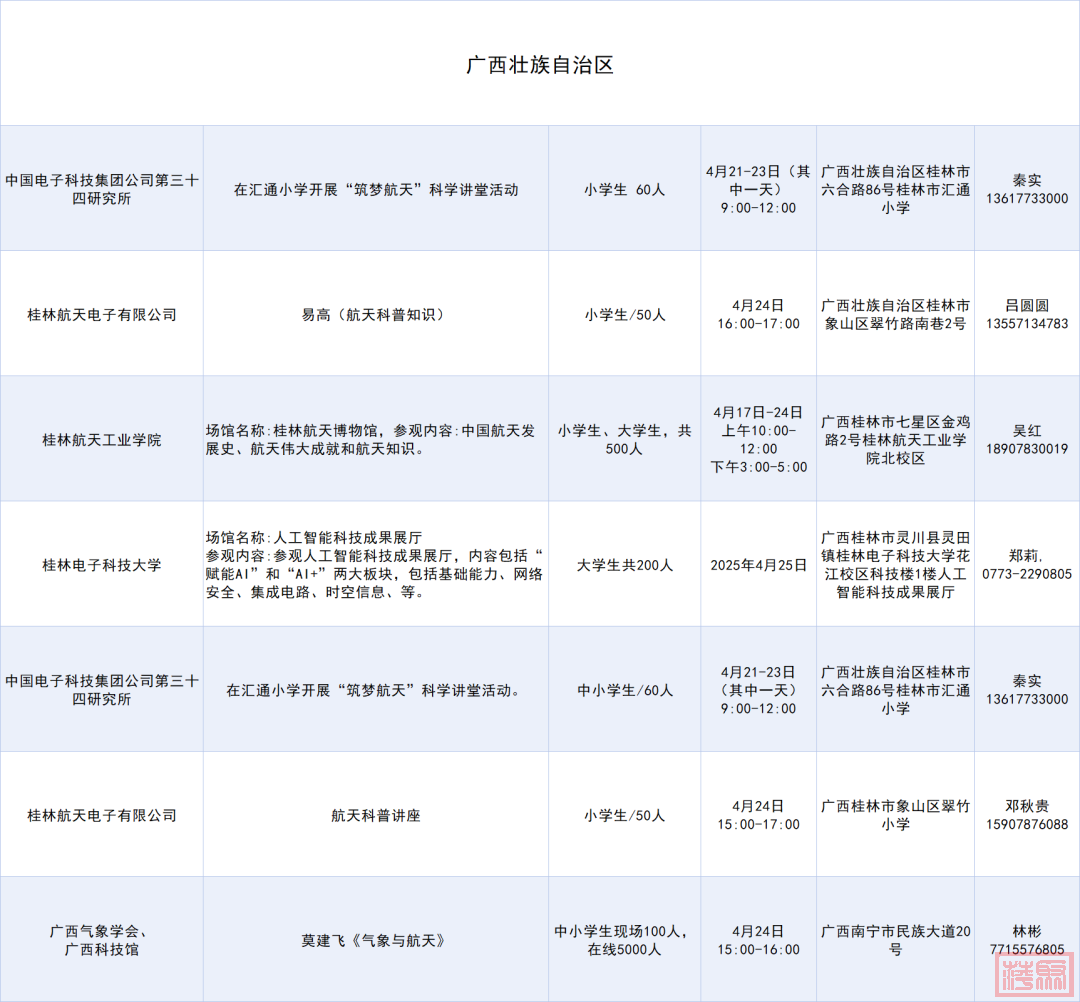The height and width of the screenshot is (1002, 1080).
Task: Select 桂林航天电子有限公司 in the 航天科普讲座 row
Action: [x=102, y=815]
